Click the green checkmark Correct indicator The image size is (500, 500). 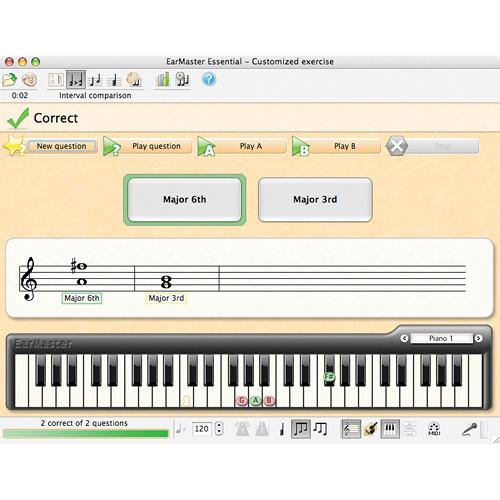click(x=18, y=118)
